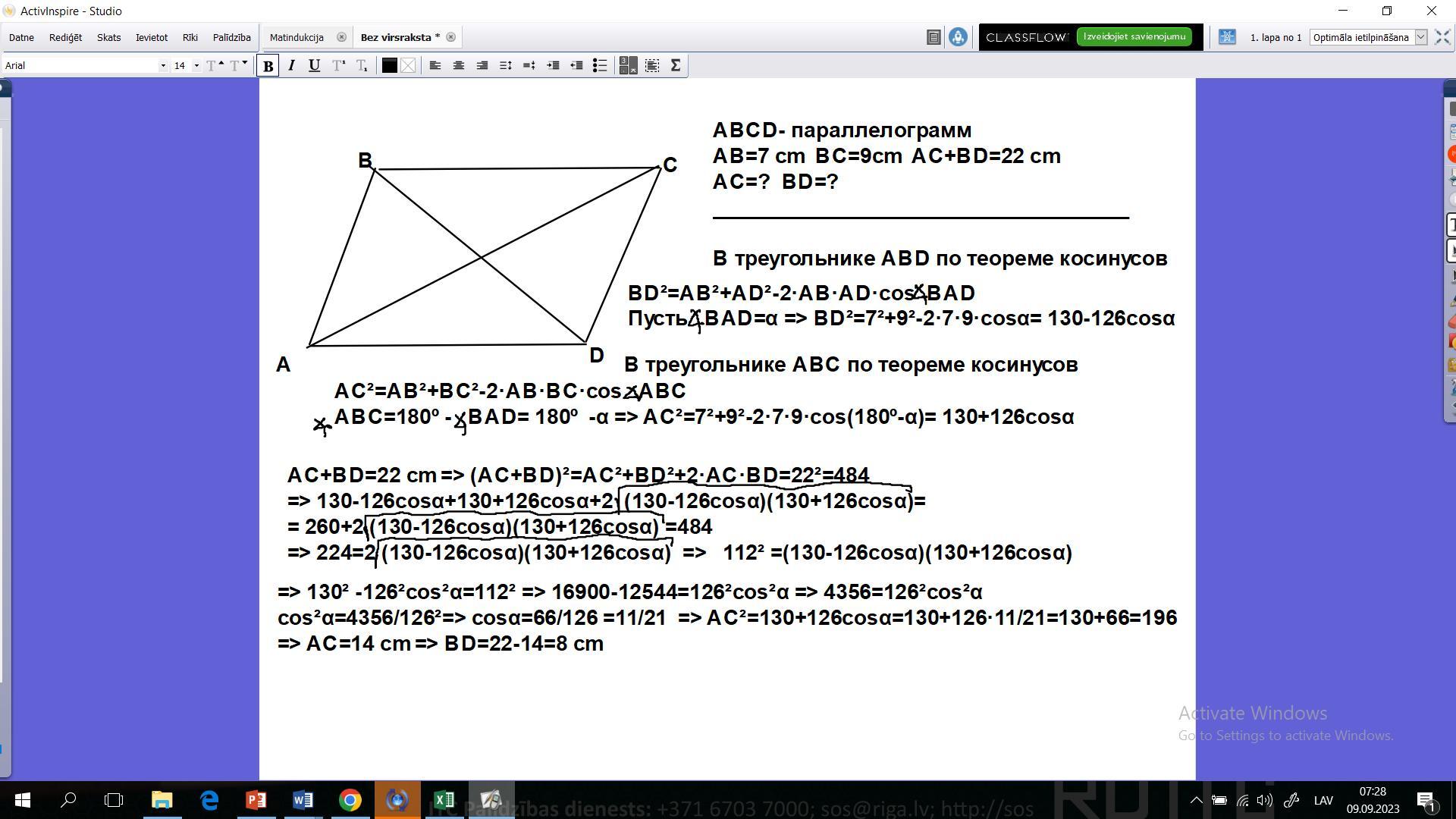Viewport: 1456px width, 819px height.
Task: Increase text indent
Action: (x=553, y=66)
